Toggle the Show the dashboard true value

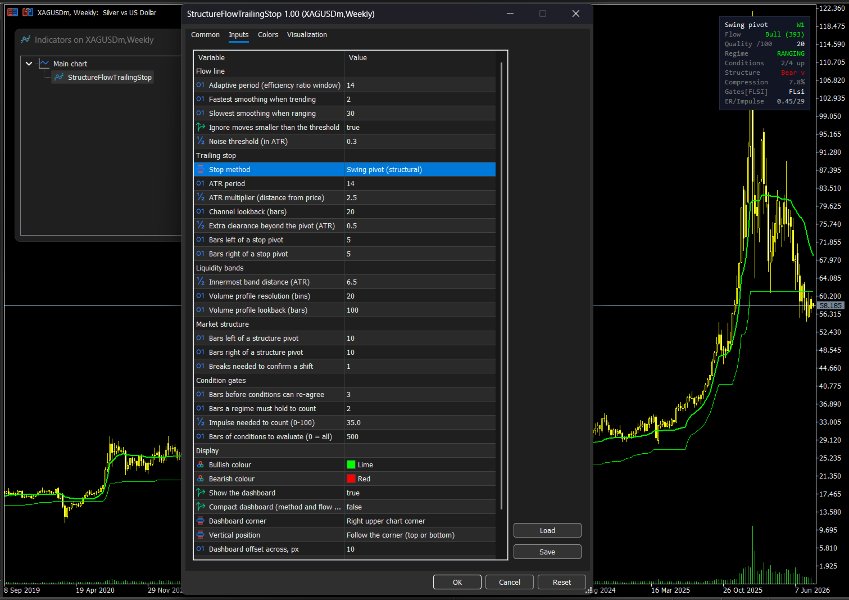(x=420, y=493)
